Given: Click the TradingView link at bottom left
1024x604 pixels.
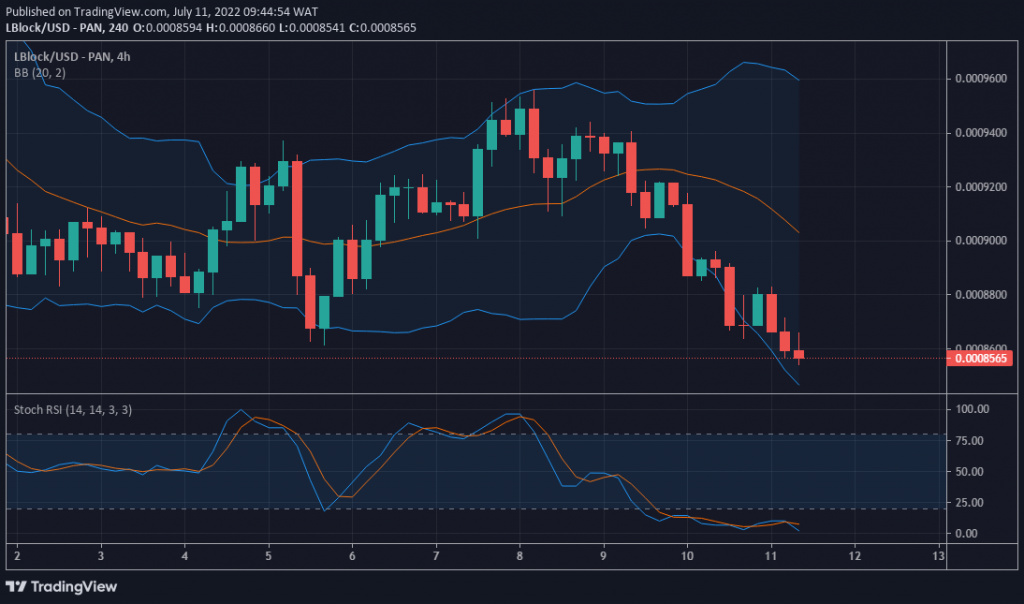Looking at the screenshot, I should (x=70, y=587).
